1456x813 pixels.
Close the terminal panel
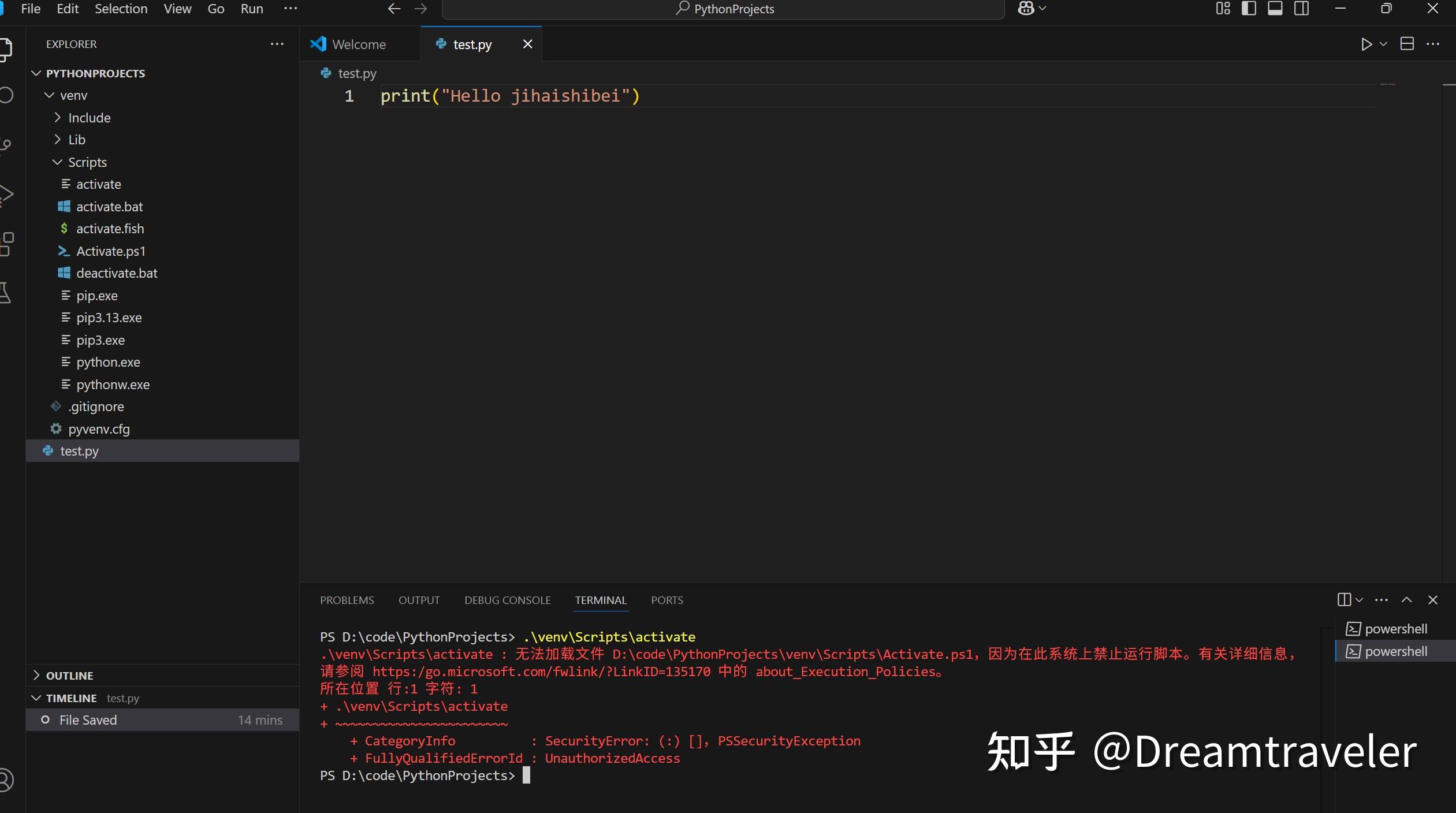[x=1433, y=600]
